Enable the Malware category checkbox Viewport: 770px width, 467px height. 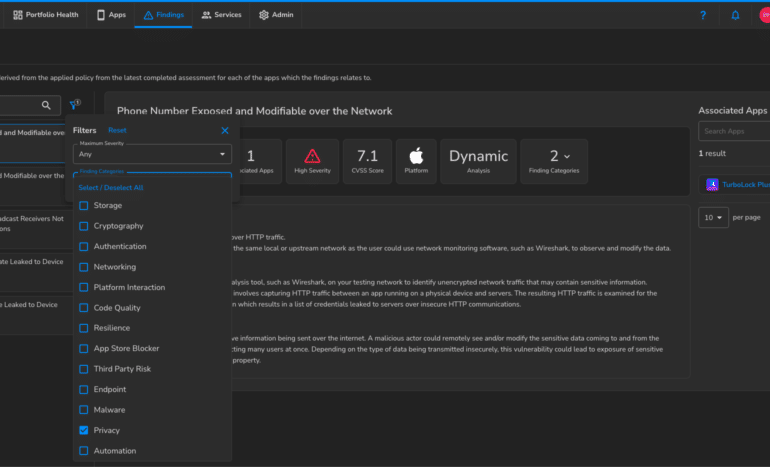point(84,410)
